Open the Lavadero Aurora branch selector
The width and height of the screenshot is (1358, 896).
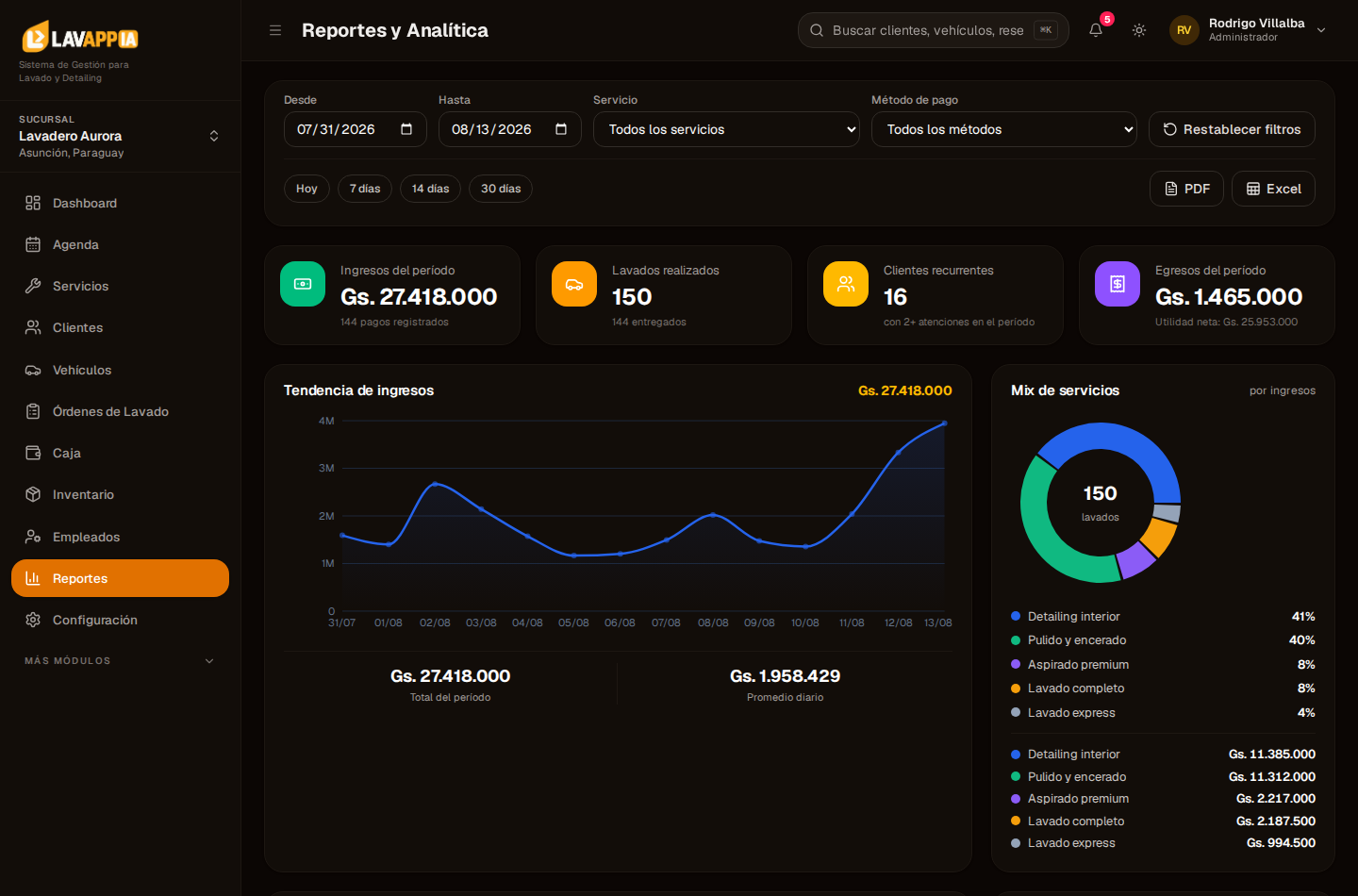coord(120,136)
